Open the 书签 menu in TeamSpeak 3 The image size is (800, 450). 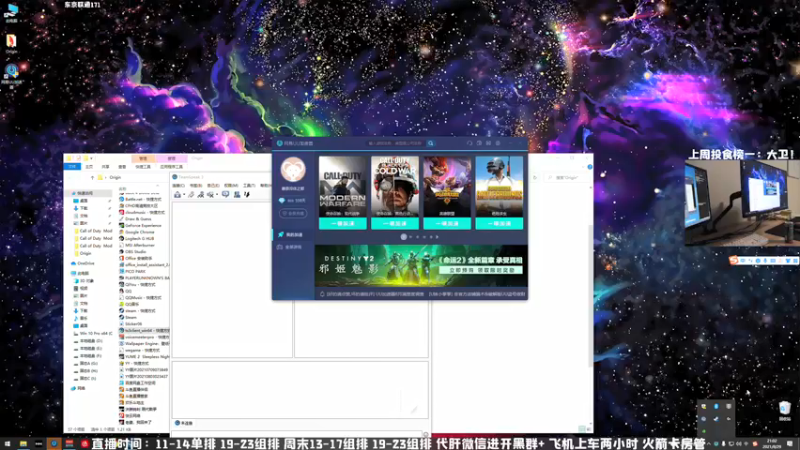[x=196, y=186]
